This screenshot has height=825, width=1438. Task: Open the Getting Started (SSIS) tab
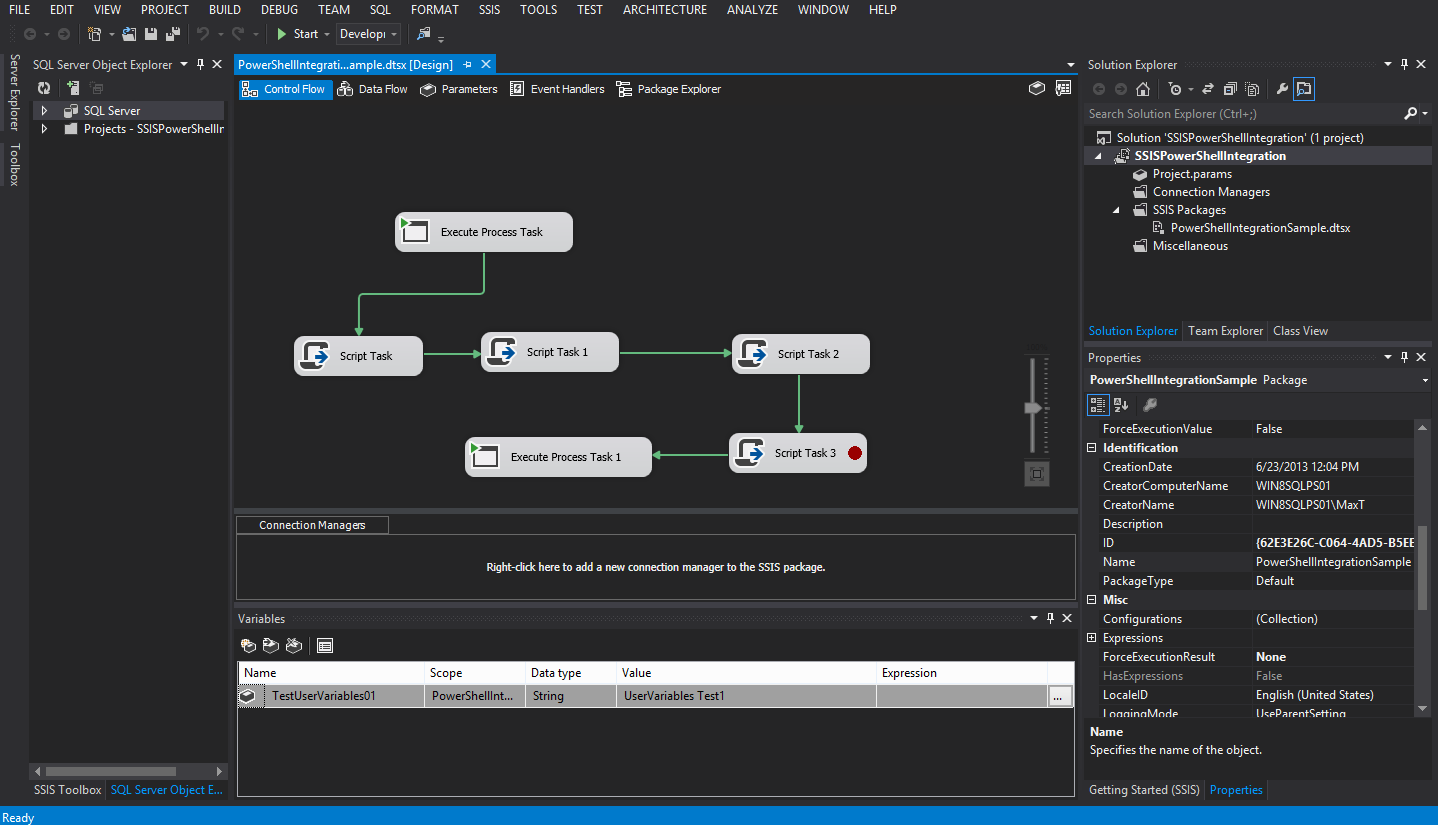1144,790
